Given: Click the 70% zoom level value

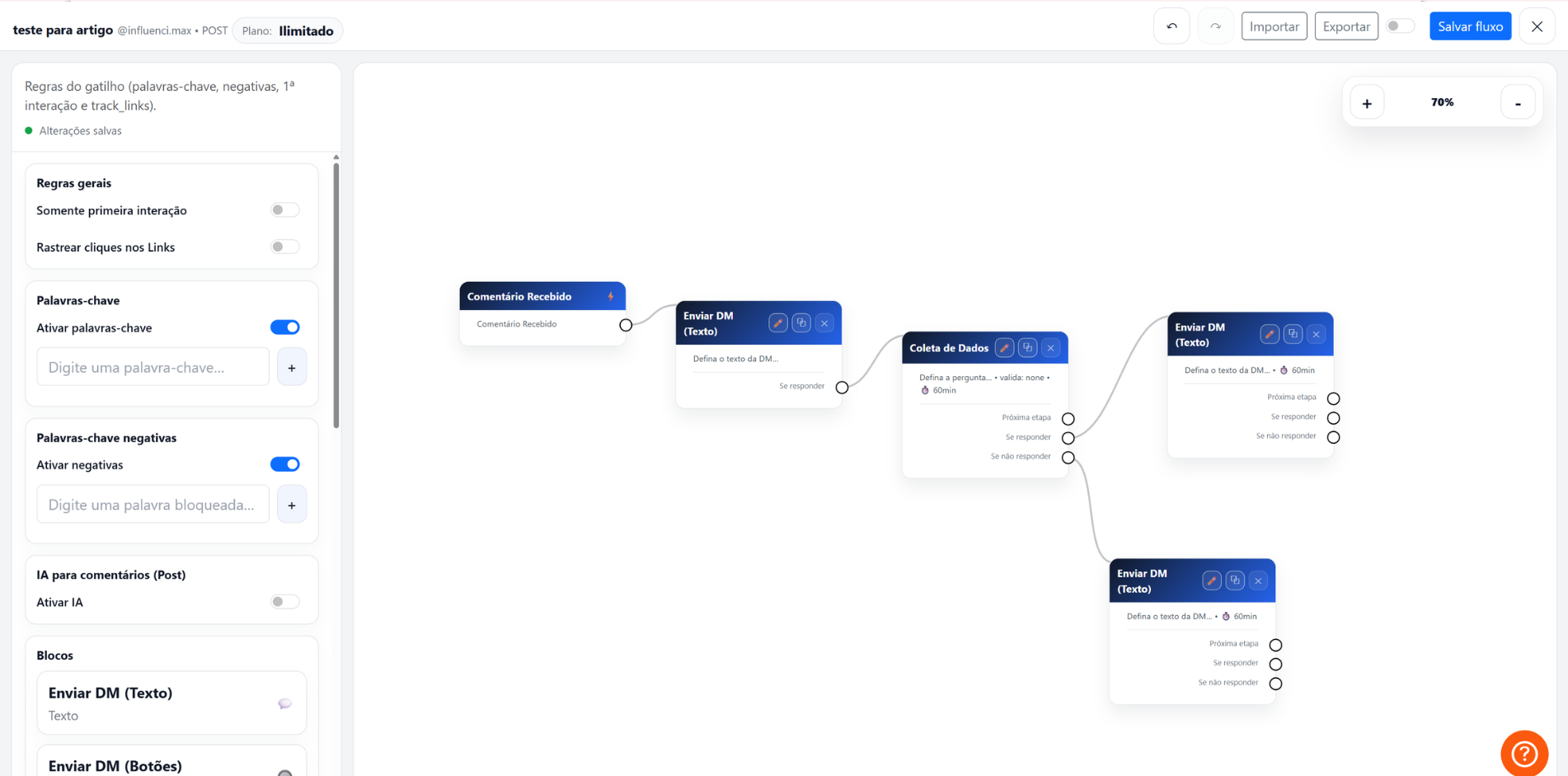Looking at the screenshot, I should (x=1442, y=102).
